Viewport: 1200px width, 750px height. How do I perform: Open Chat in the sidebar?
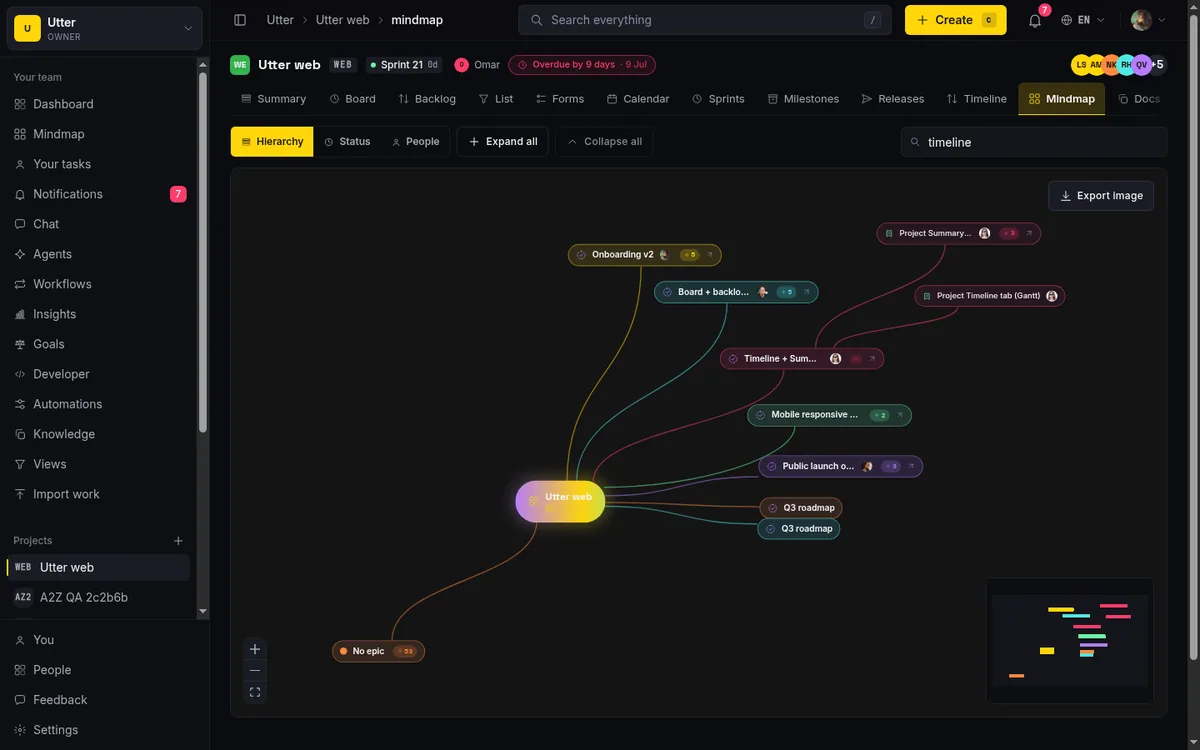click(x=98, y=224)
